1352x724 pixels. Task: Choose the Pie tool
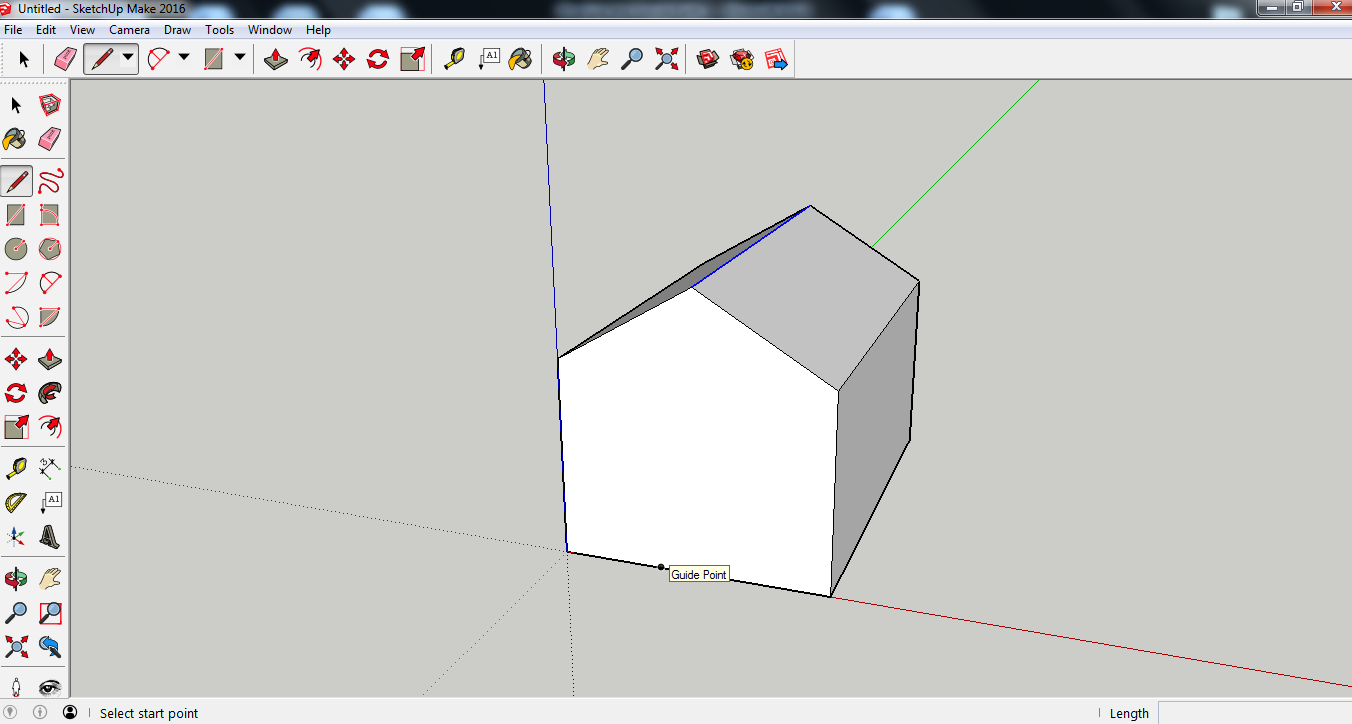point(50,317)
